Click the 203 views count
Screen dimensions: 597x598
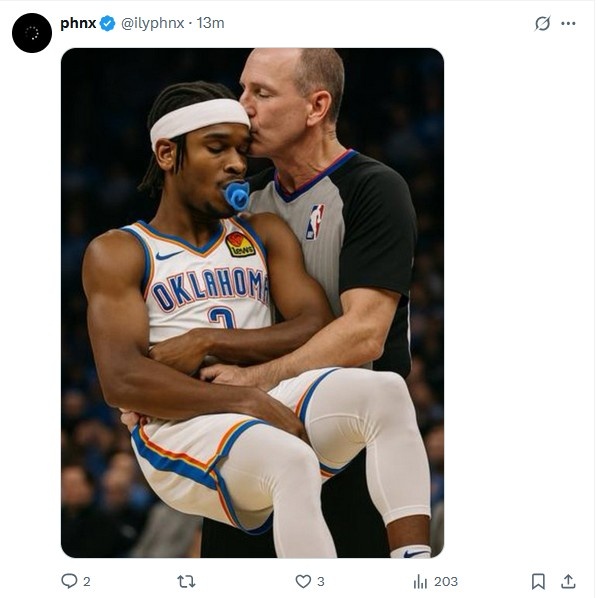(446, 582)
